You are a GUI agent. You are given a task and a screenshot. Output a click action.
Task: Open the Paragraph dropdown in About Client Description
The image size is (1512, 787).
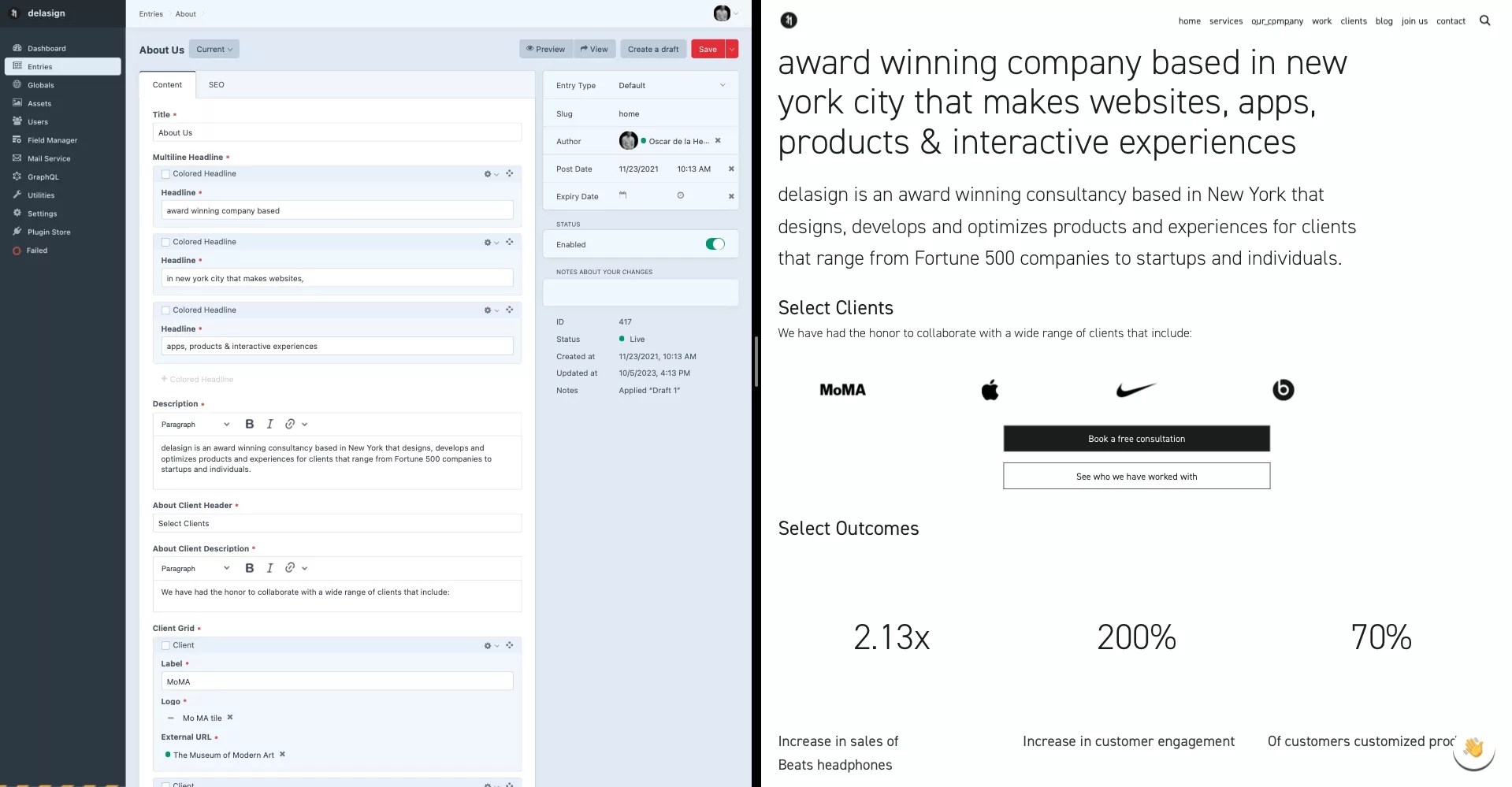pyautogui.click(x=195, y=569)
